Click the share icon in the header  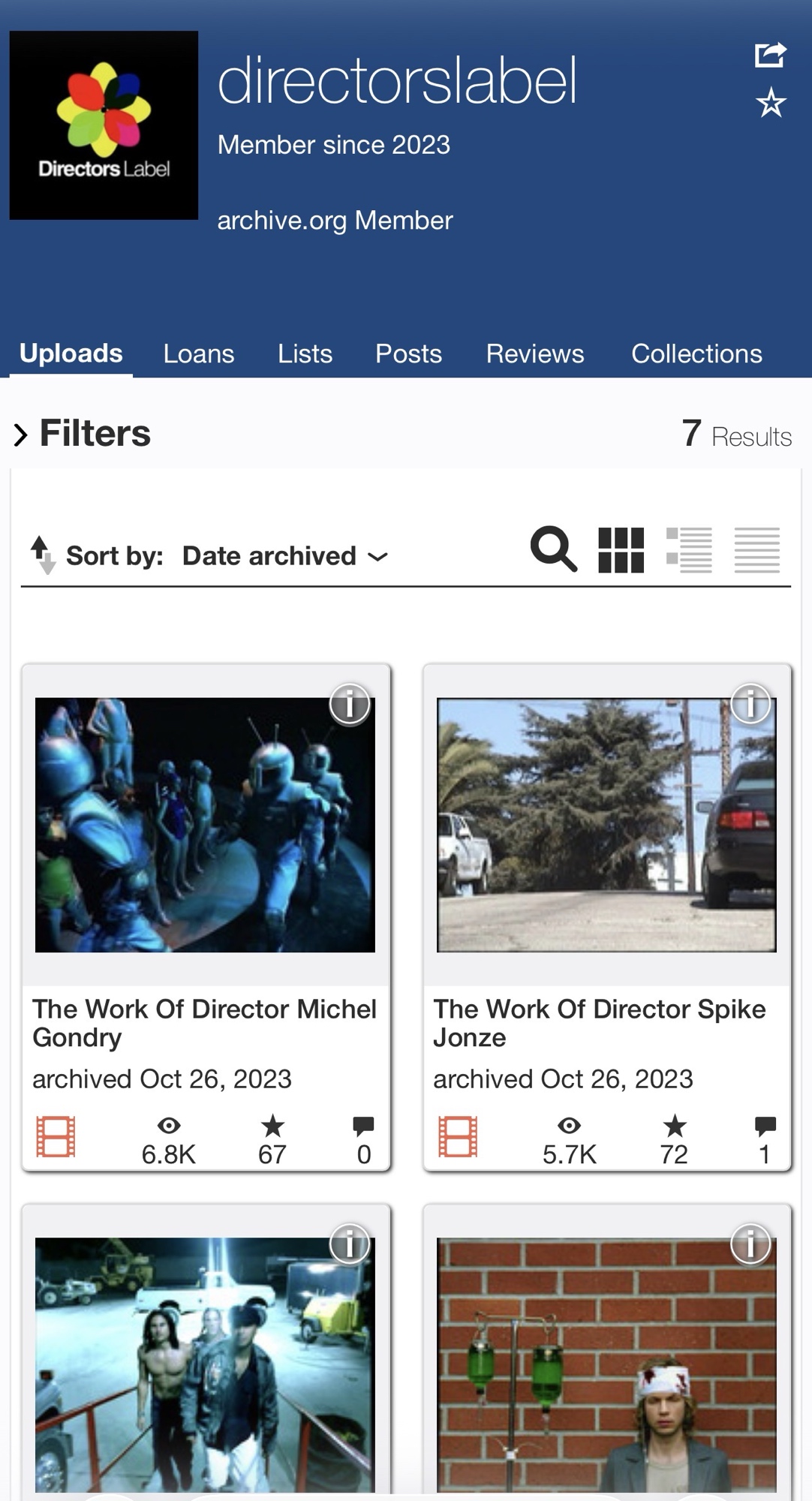pyautogui.click(x=770, y=55)
